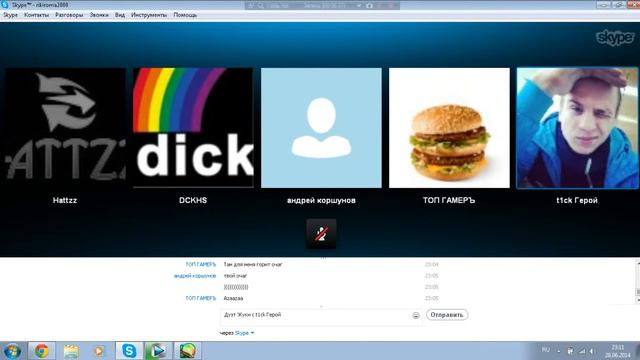The height and width of the screenshot is (360, 640).
Task: Show hidden tray icons arrow
Action: [559, 351]
